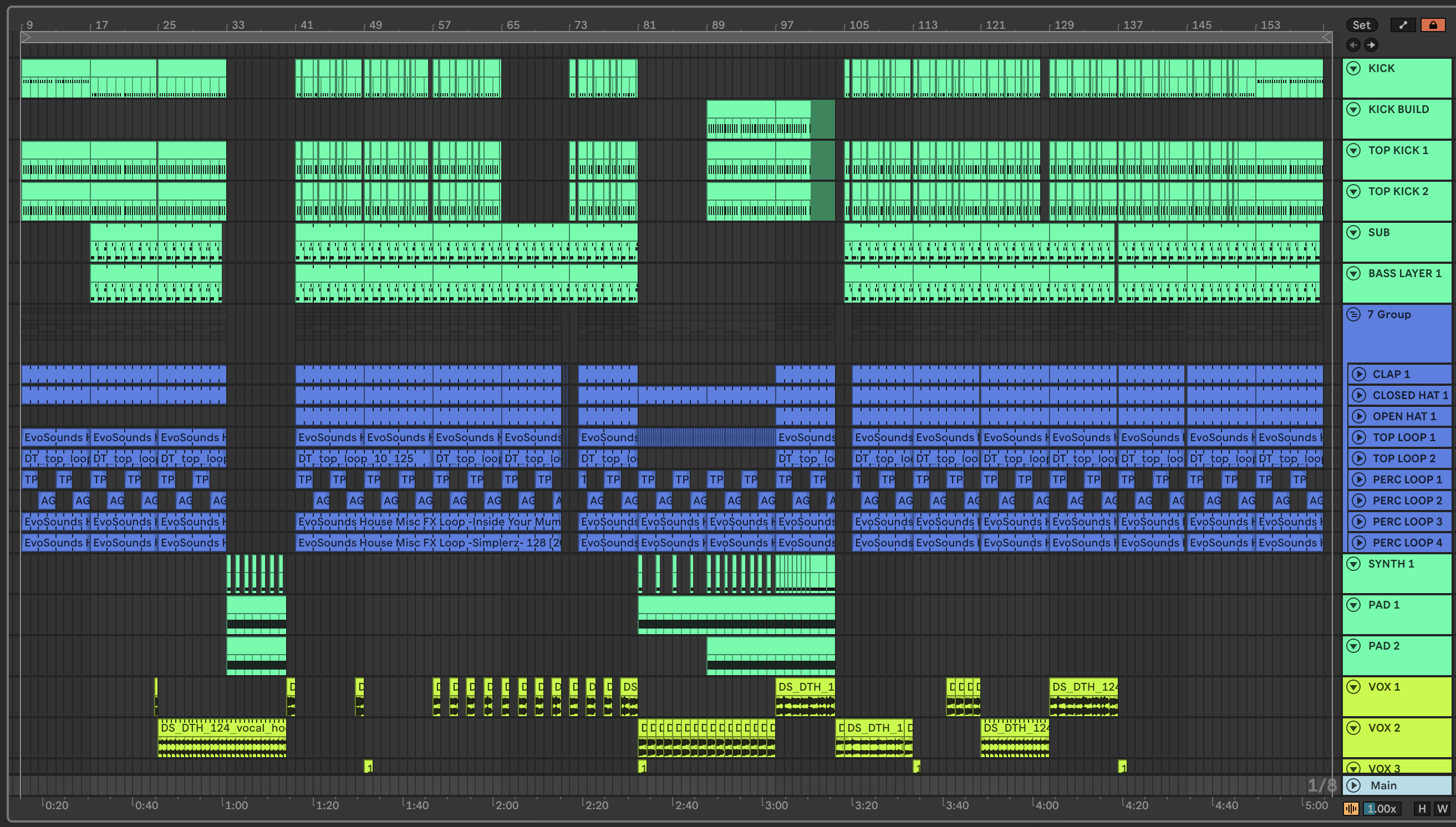Toggle the orange lock envelopes button

[1433, 25]
